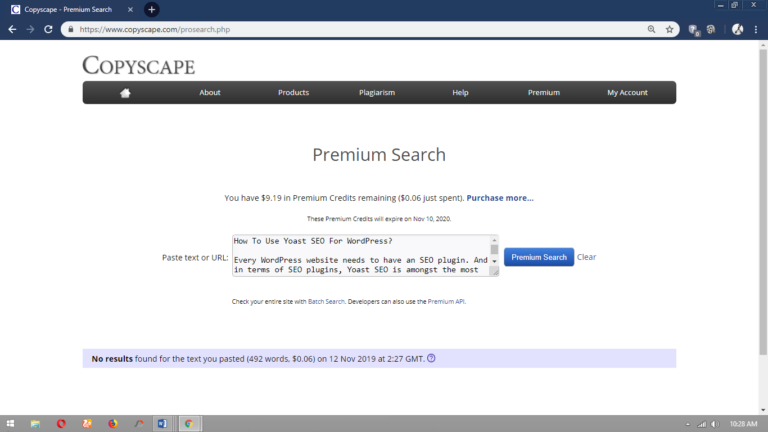768x432 pixels.
Task: Go to My Account in navbar
Action: tap(627, 93)
